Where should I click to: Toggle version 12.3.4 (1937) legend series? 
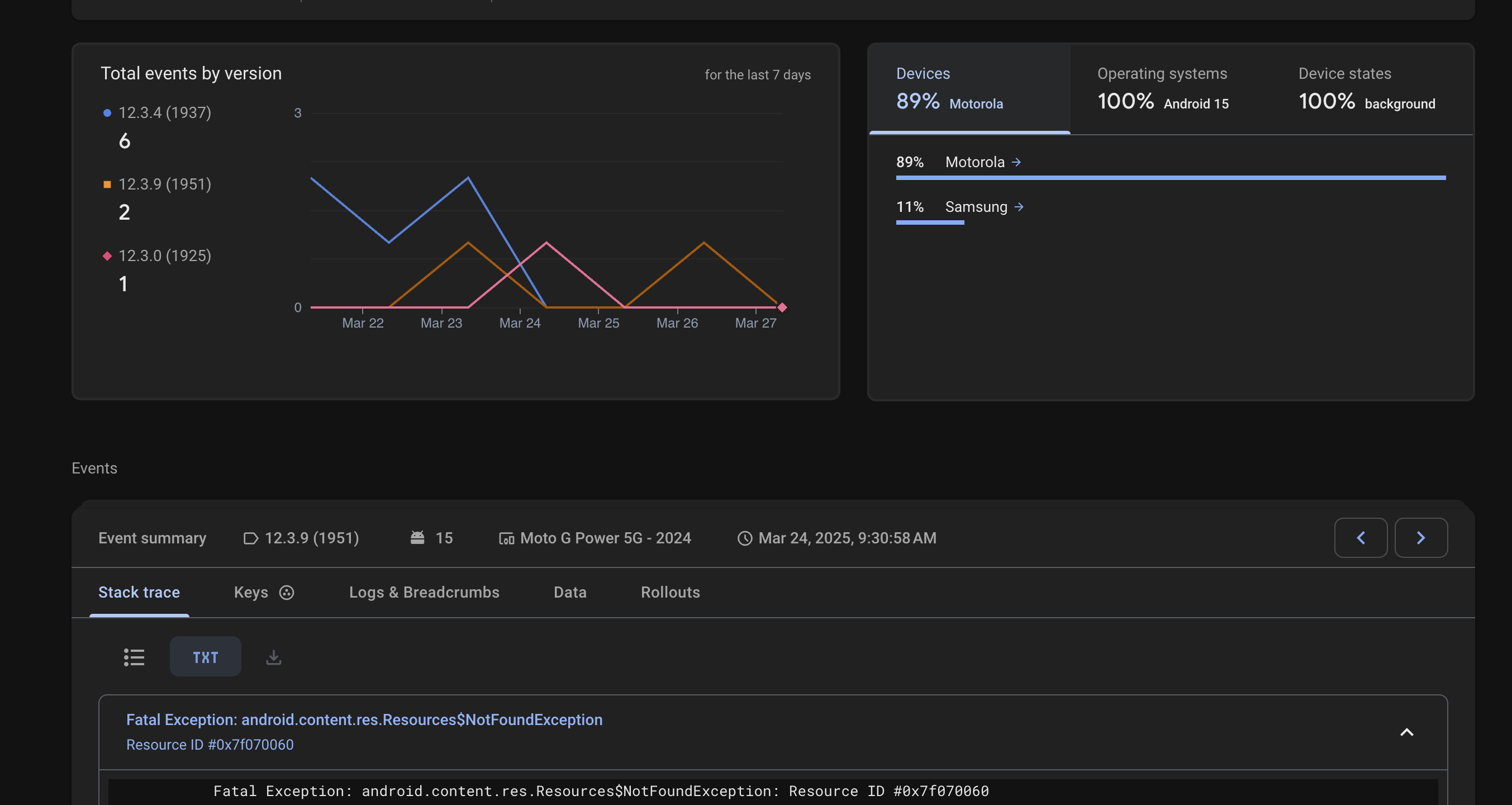click(x=164, y=113)
